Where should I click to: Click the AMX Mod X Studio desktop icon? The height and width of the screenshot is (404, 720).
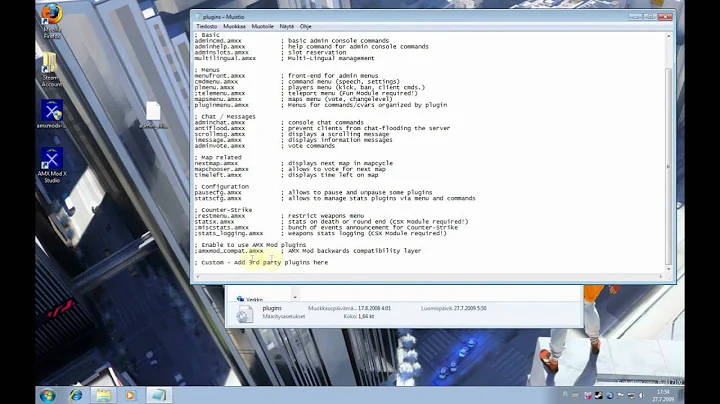pyautogui.click(x=52, y=165)
